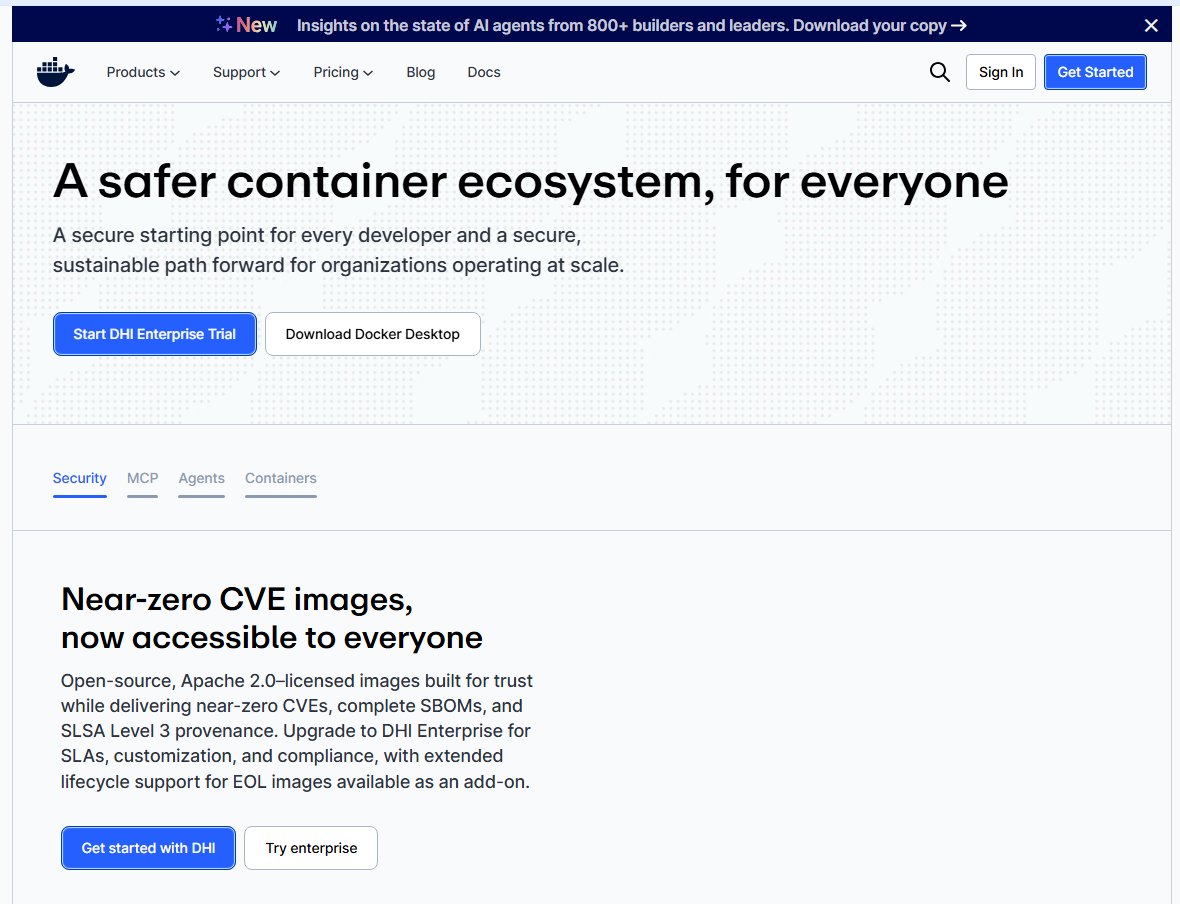The width and height of the screenshot is (1180, 904).
Task: Open the search magnifier icon
Action: 939,72
